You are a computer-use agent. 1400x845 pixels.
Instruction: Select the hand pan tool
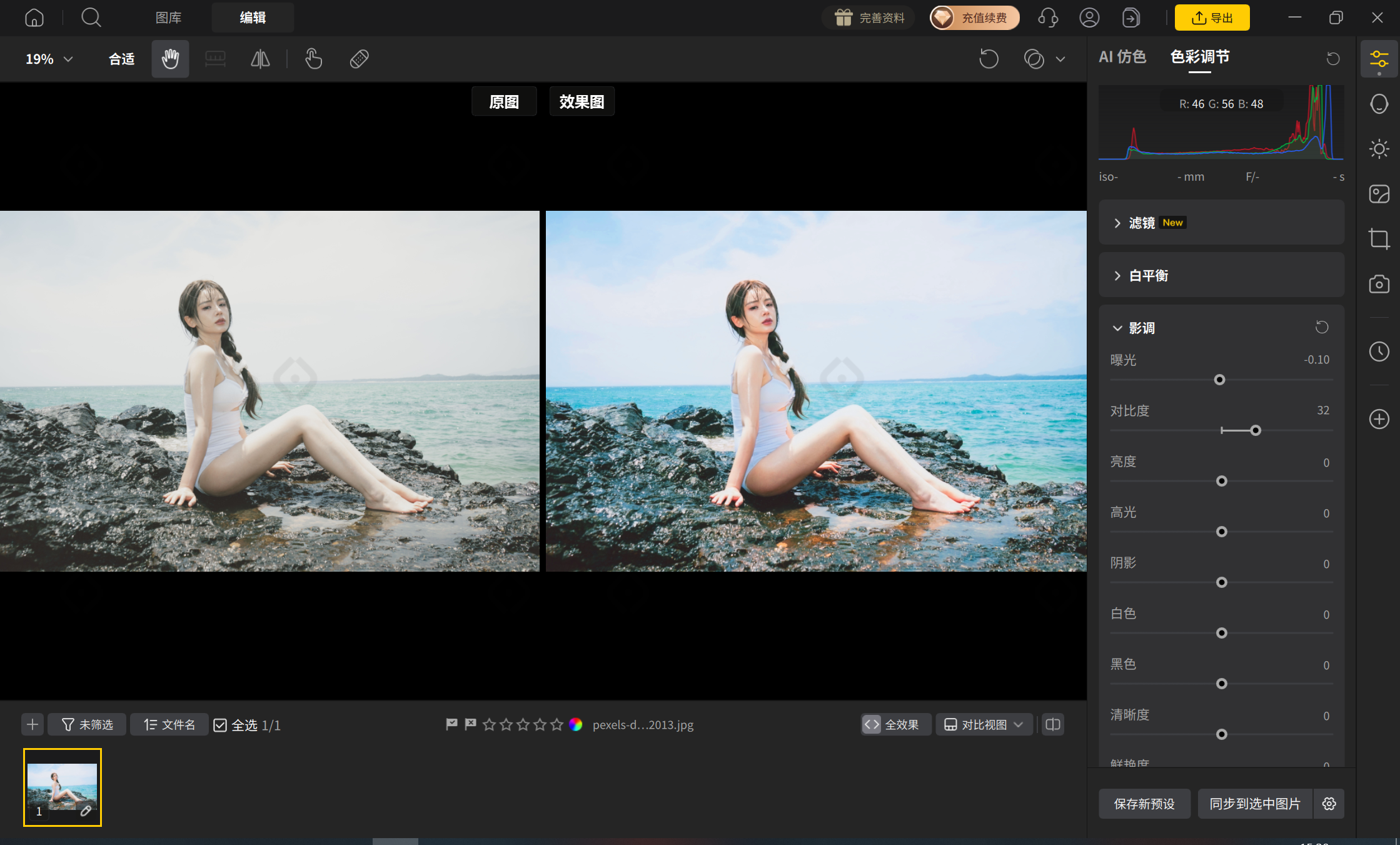pyautogui.click(x=170, y=59)
